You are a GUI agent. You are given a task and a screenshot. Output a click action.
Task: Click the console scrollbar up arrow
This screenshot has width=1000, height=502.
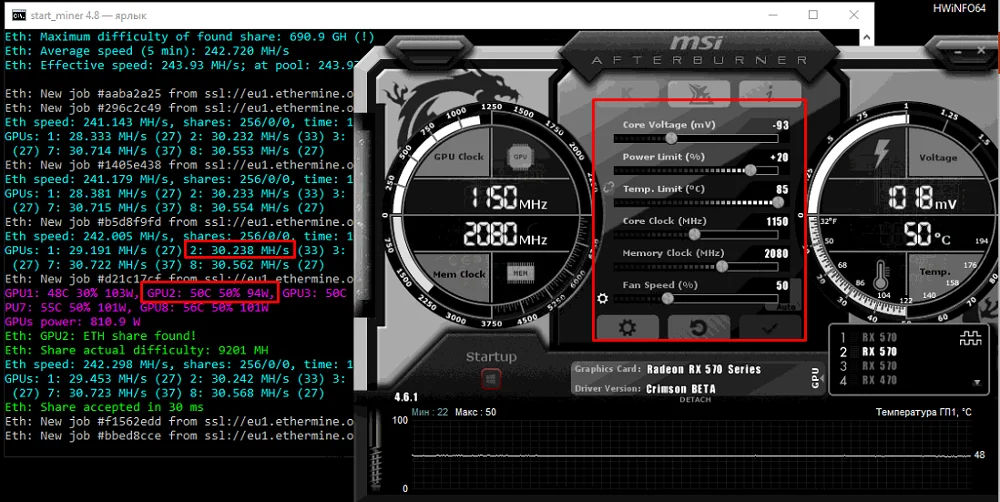(x=867, y=36)
